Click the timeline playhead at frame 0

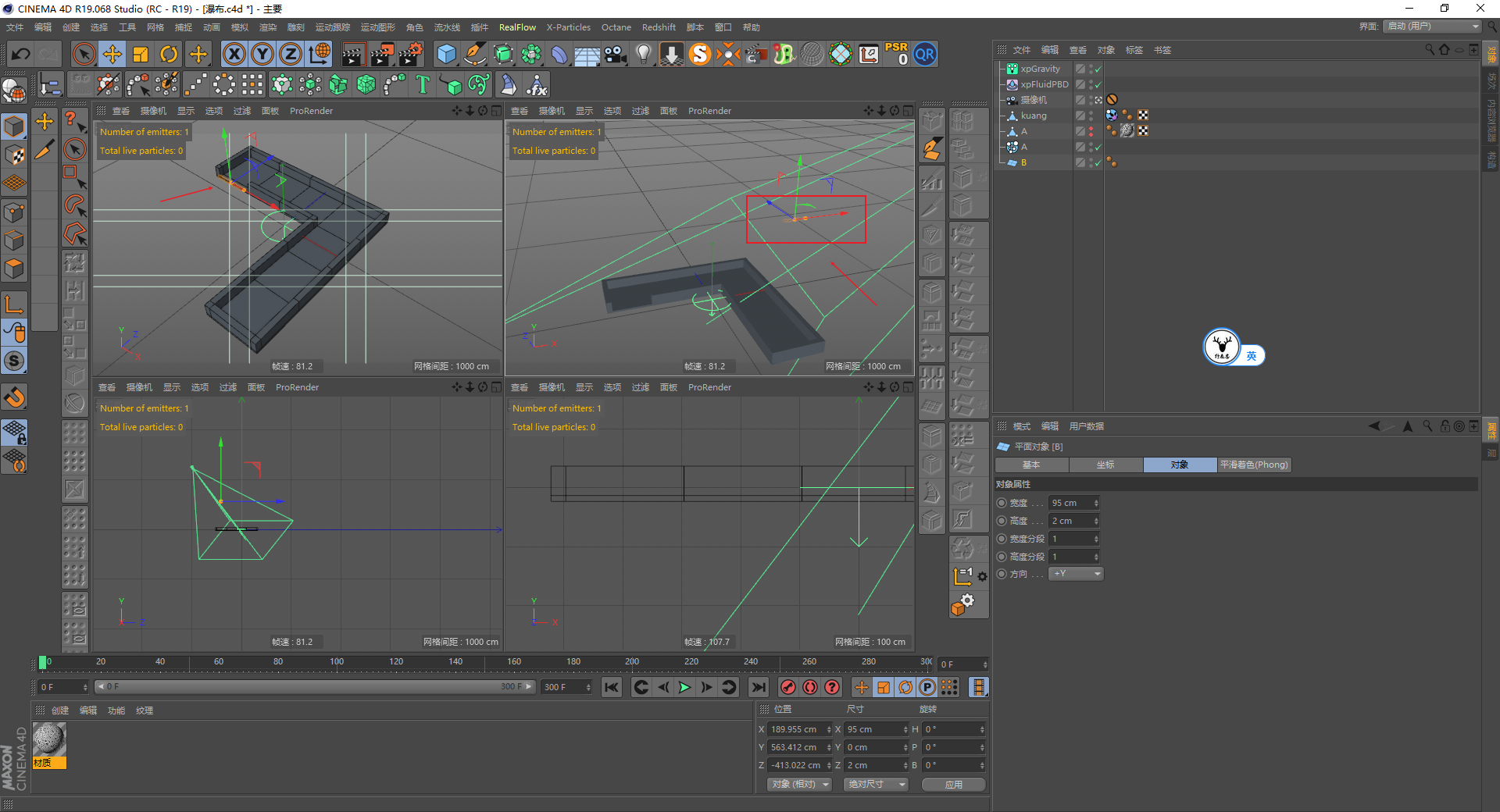click(42, 662)
